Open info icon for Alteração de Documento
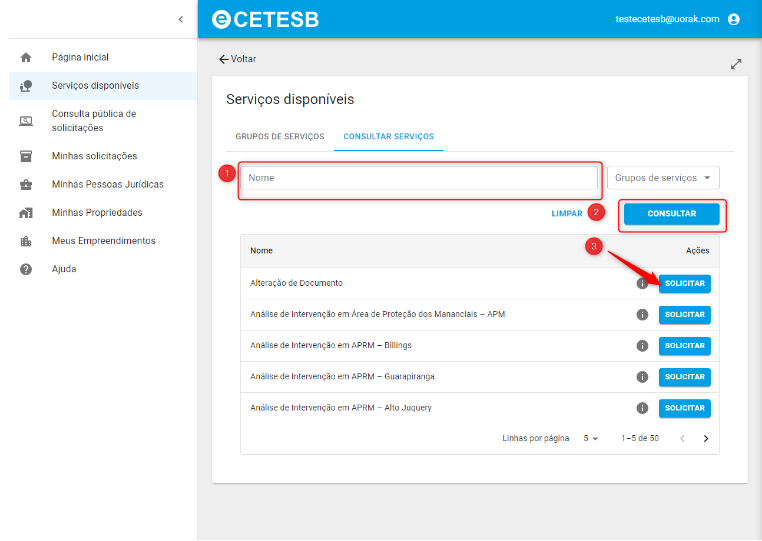 642,284
